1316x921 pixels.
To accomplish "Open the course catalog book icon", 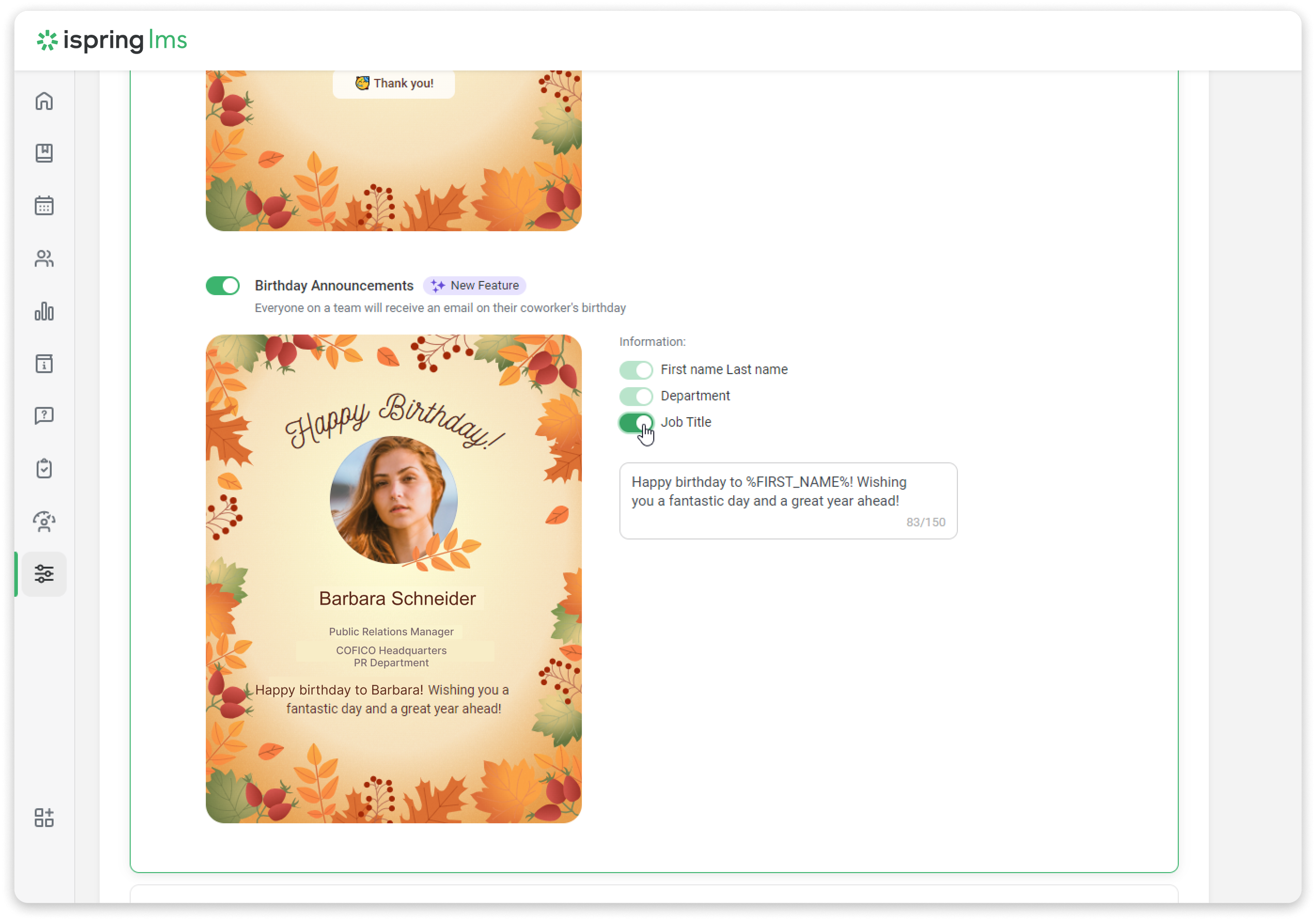I will click(x=44, y=153).
